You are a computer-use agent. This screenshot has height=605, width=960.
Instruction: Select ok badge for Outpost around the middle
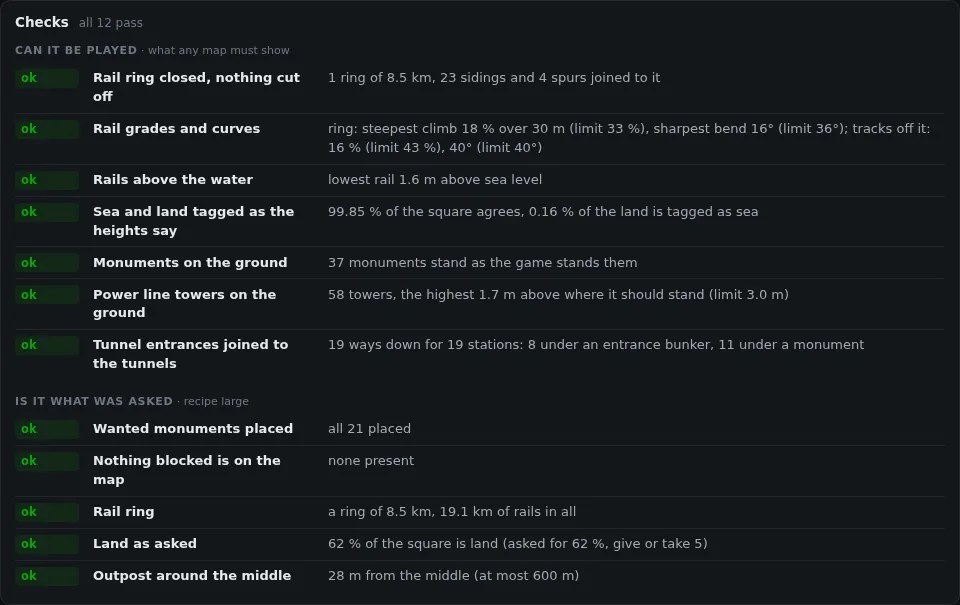pyautogui.click(x=47, y=576)
